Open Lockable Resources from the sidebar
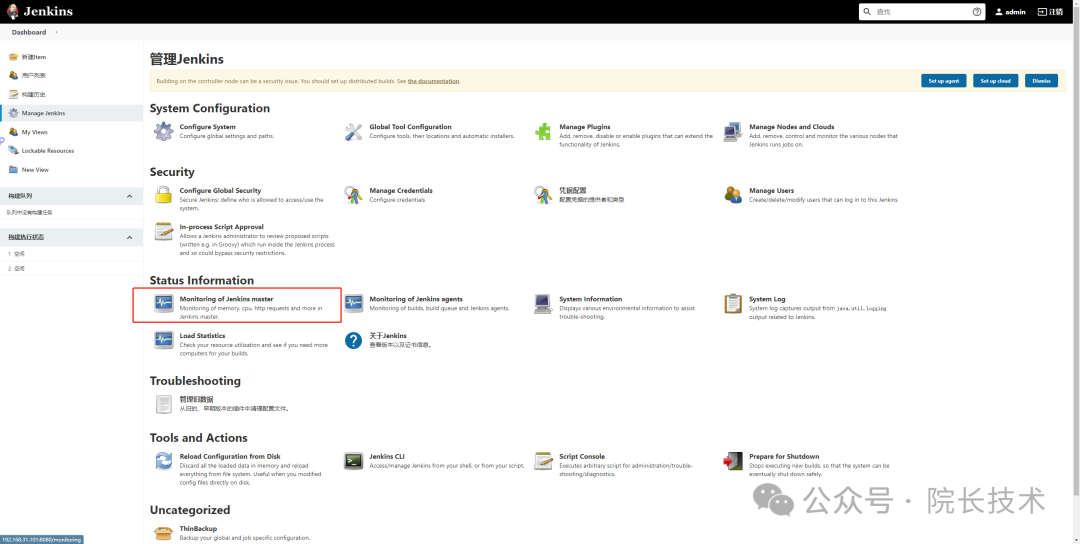Image resolution: width=1080 pixels, height=544 pixels. click(x=48, y=151)
